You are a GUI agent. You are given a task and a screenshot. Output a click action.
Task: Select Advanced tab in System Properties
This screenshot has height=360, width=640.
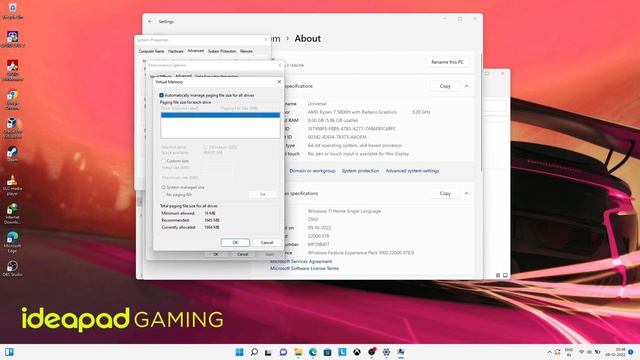point(196,51)
